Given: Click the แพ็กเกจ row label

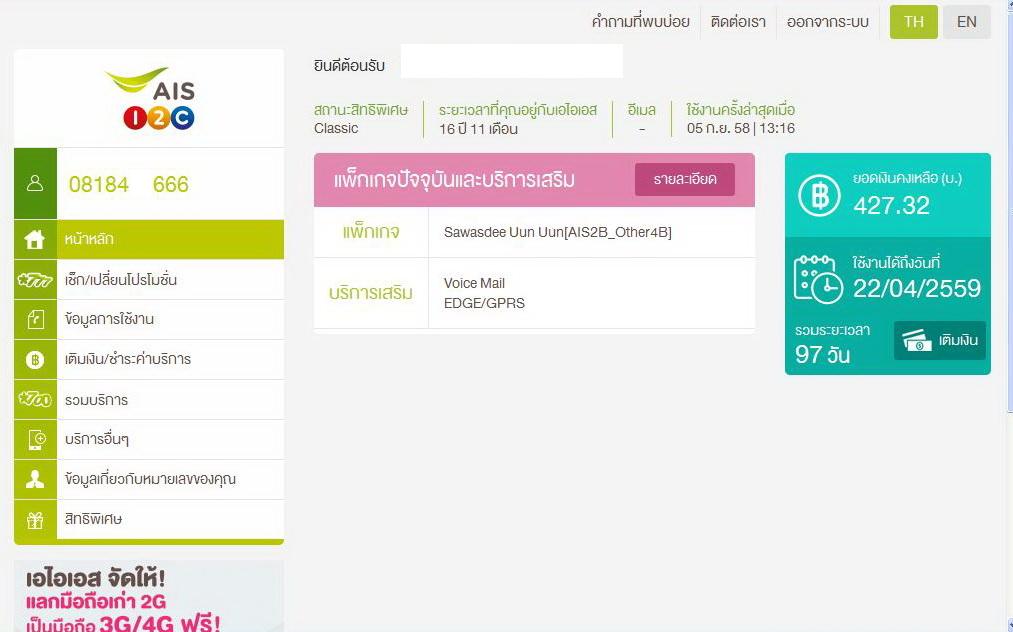Looking at the screenshot, I should coord(371,232).
